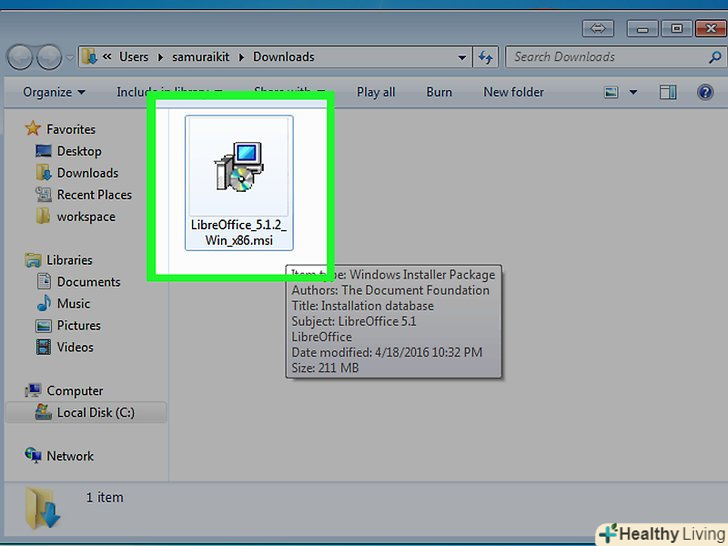Viewport: 728px width, 546px height.
Task: Change view using the view icon
Action: (x=611, y=92)
